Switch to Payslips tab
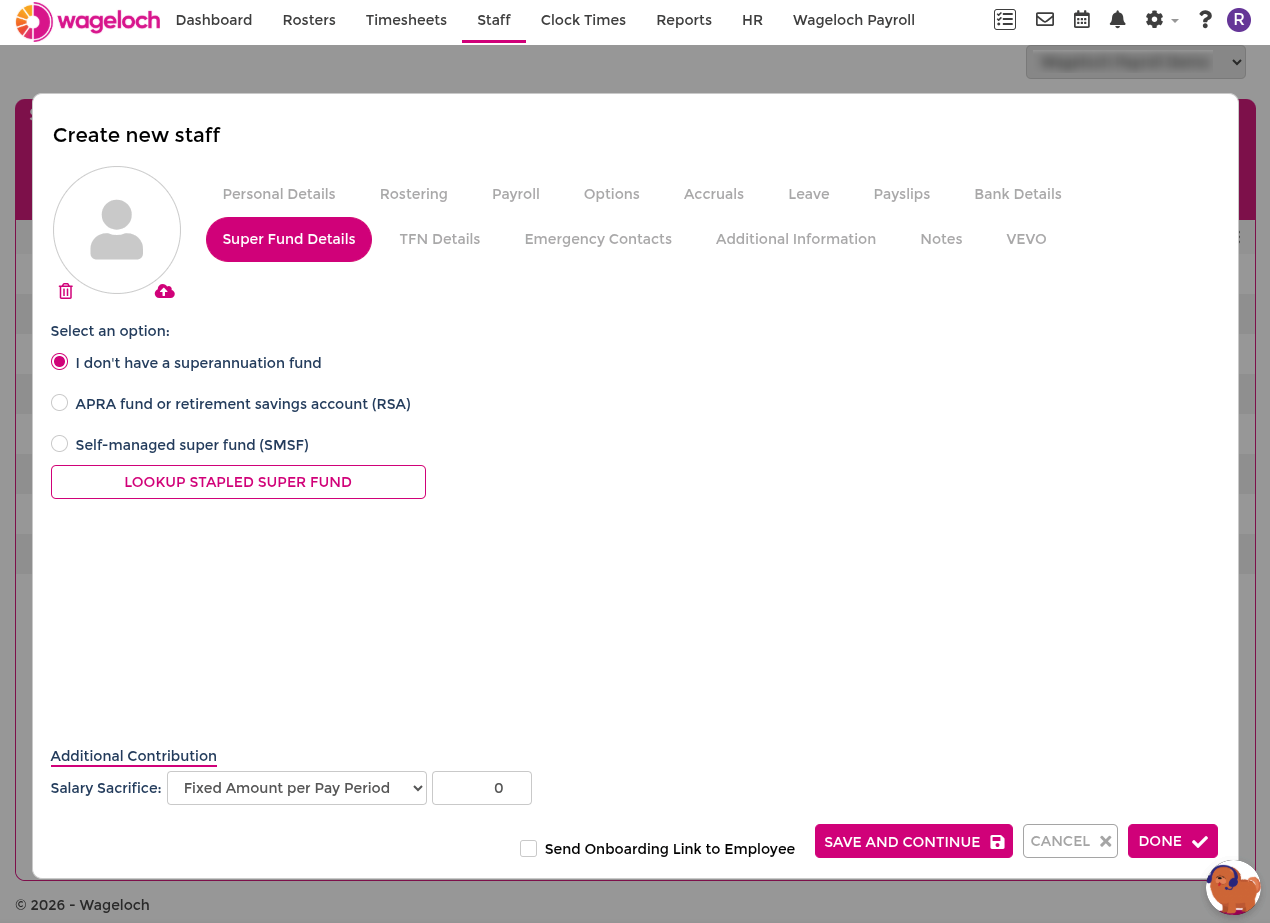This screenshot has width=1270, height=923. click(x=902, y=194)
